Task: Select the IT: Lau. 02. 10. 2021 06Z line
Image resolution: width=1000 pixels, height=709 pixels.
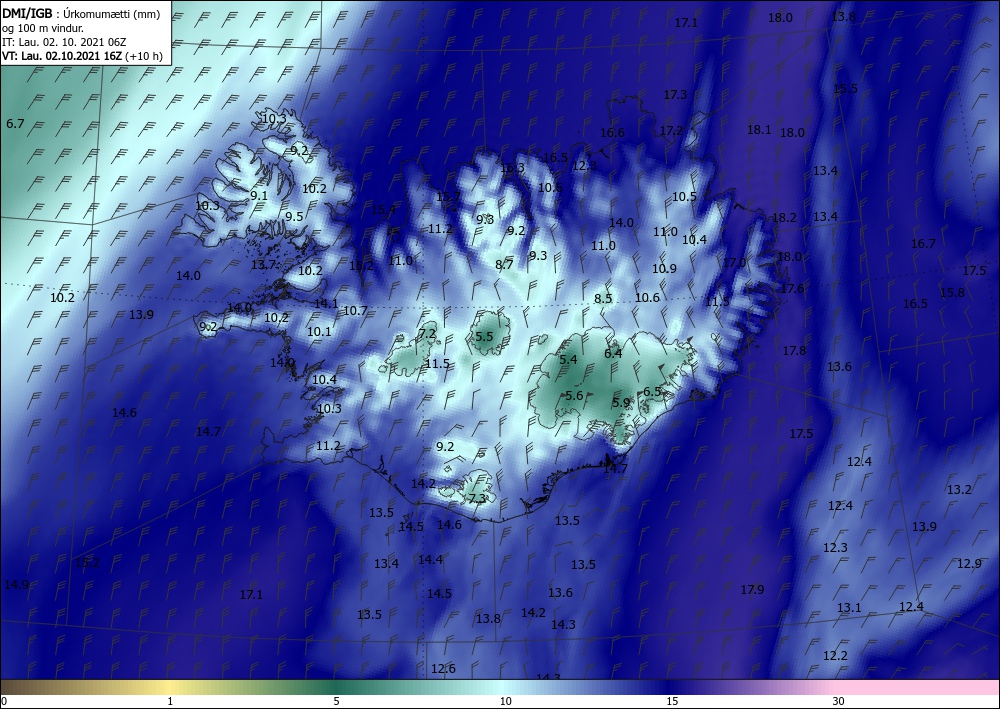Action: 64,42
